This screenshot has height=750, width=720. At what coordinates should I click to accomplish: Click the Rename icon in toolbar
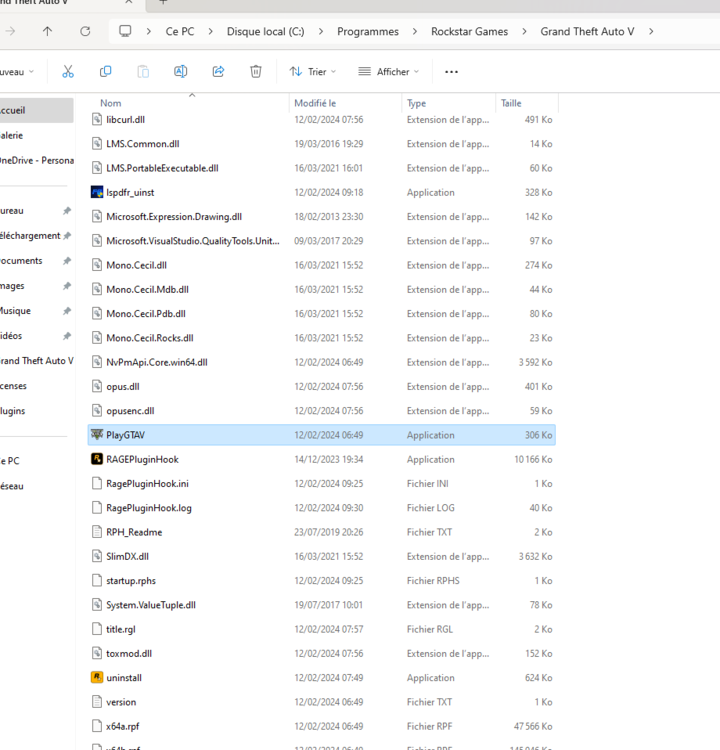tap(180, 72)
